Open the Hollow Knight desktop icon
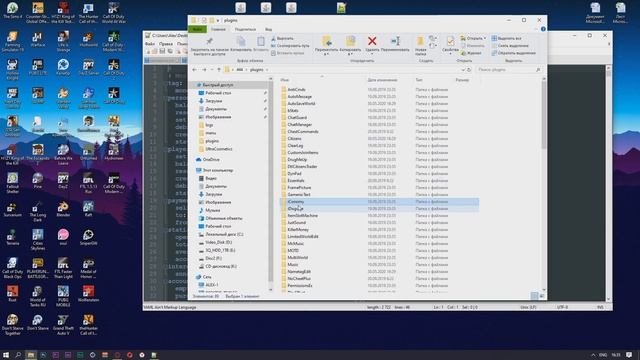The height and width of the screenshot is (360, 640). coord(12,70)
